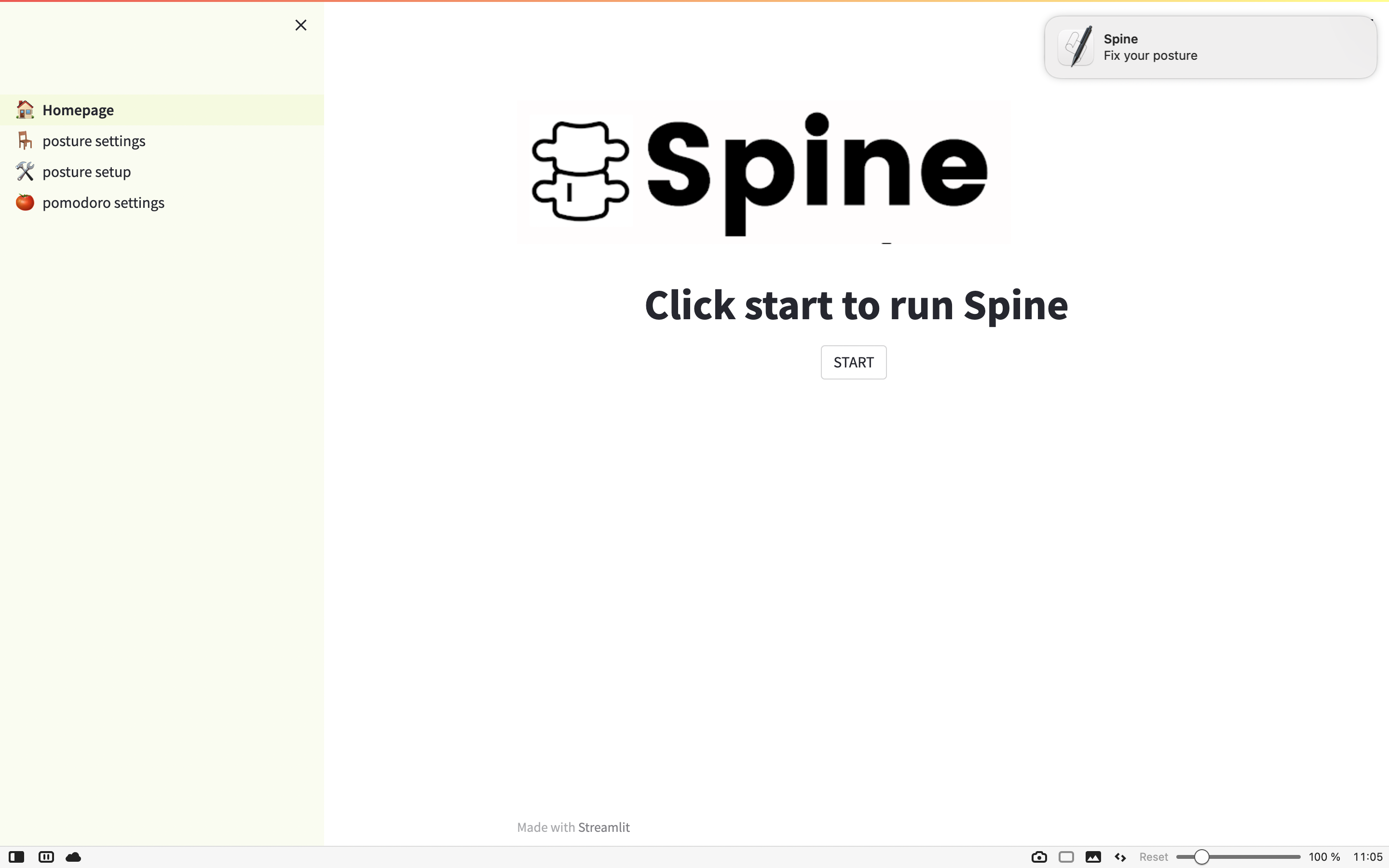
Task: Click the 11:05 clock in the status bar
Action: point(1367,857)
